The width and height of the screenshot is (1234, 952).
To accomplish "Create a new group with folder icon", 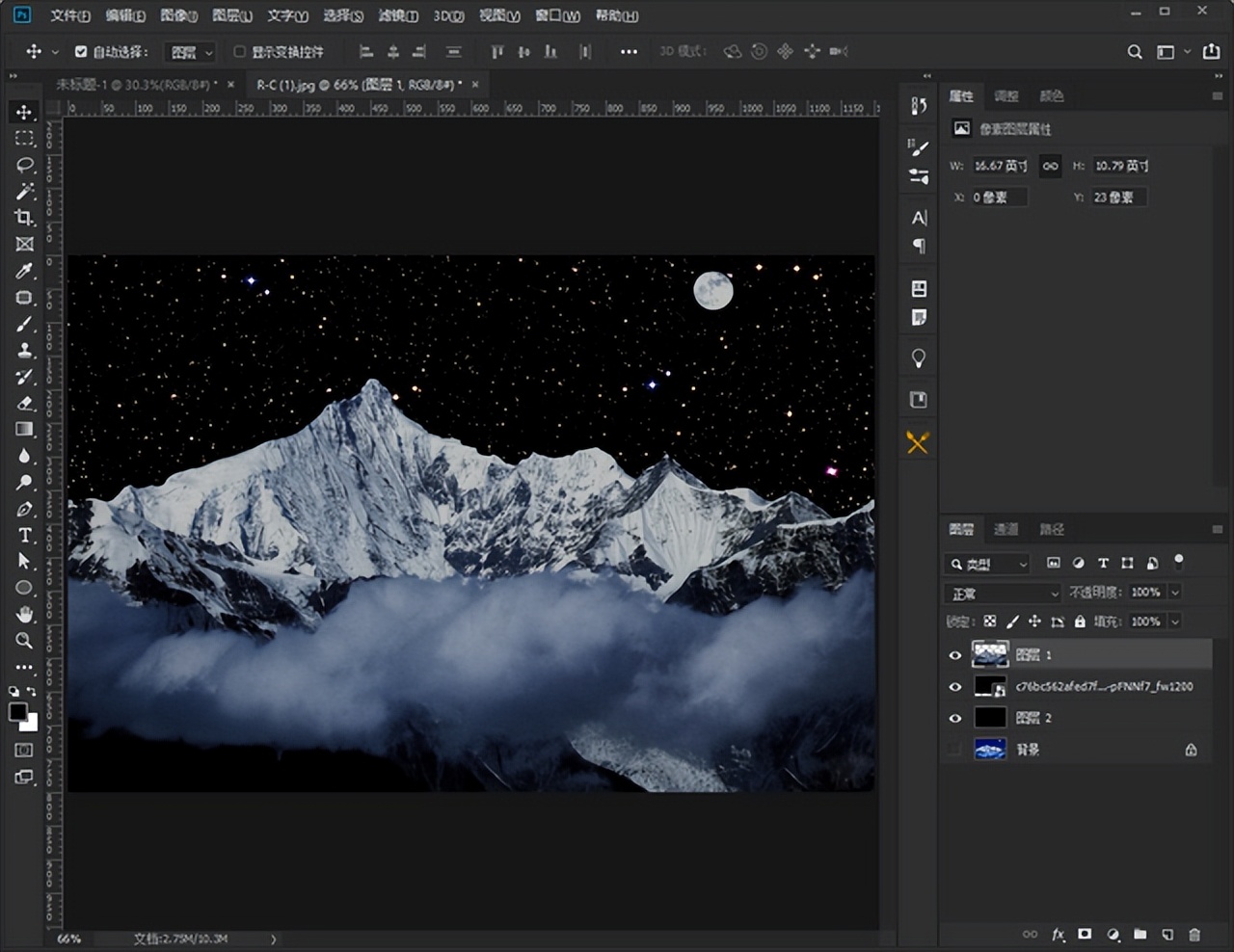I will (x=1140, y=935).
